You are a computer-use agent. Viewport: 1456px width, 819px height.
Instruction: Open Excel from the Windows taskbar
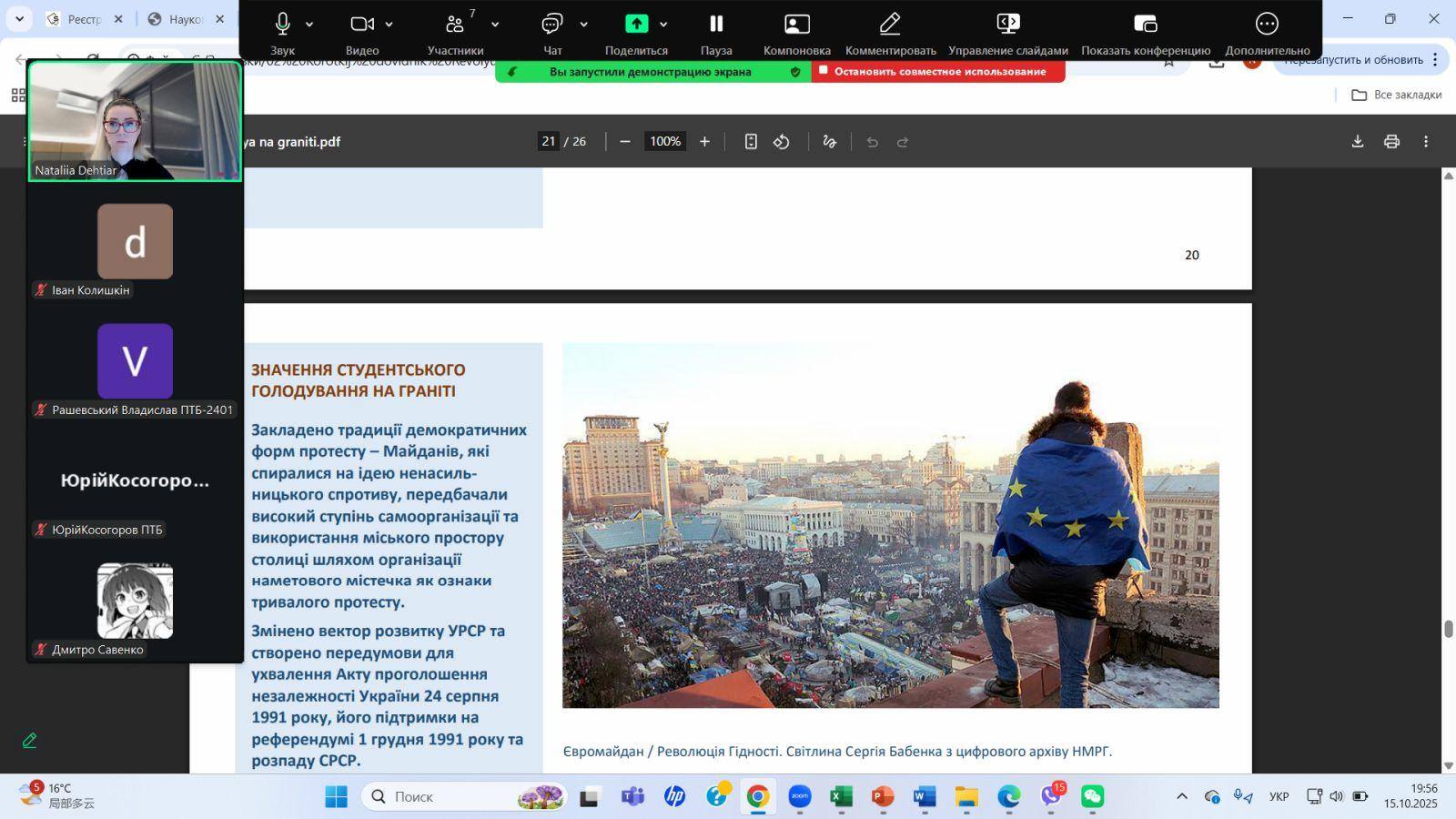[x=840, y=797]
